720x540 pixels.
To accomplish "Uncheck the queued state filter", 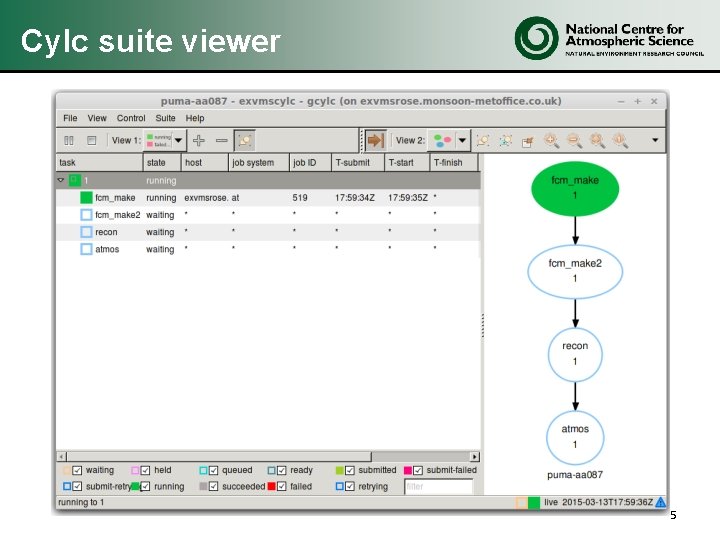I will (x=213, y=470).
